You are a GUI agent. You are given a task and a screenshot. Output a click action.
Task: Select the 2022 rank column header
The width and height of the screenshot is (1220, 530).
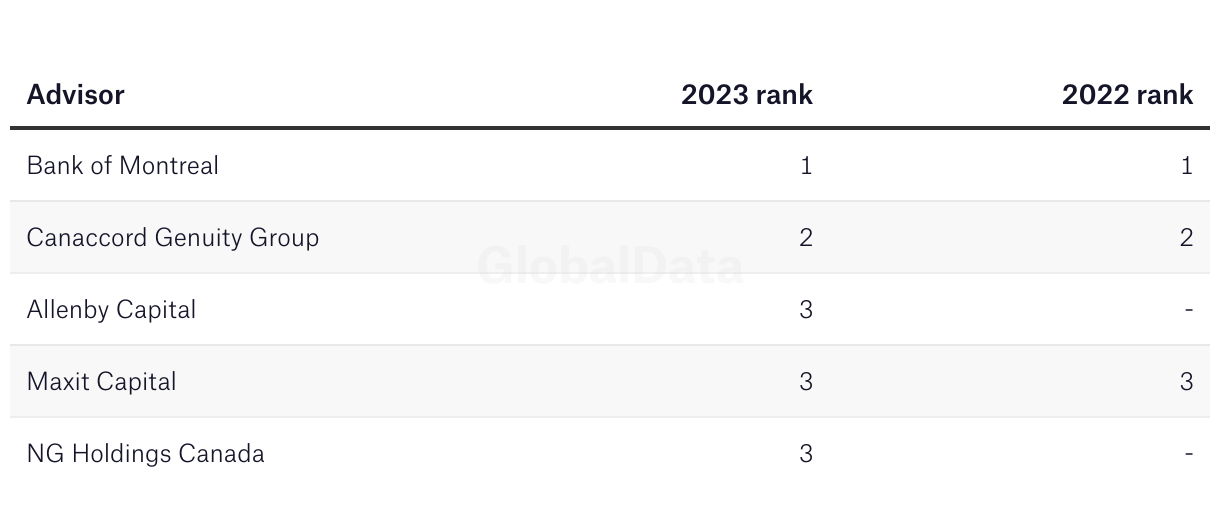pyautogui.click(x=1127, y=95)
